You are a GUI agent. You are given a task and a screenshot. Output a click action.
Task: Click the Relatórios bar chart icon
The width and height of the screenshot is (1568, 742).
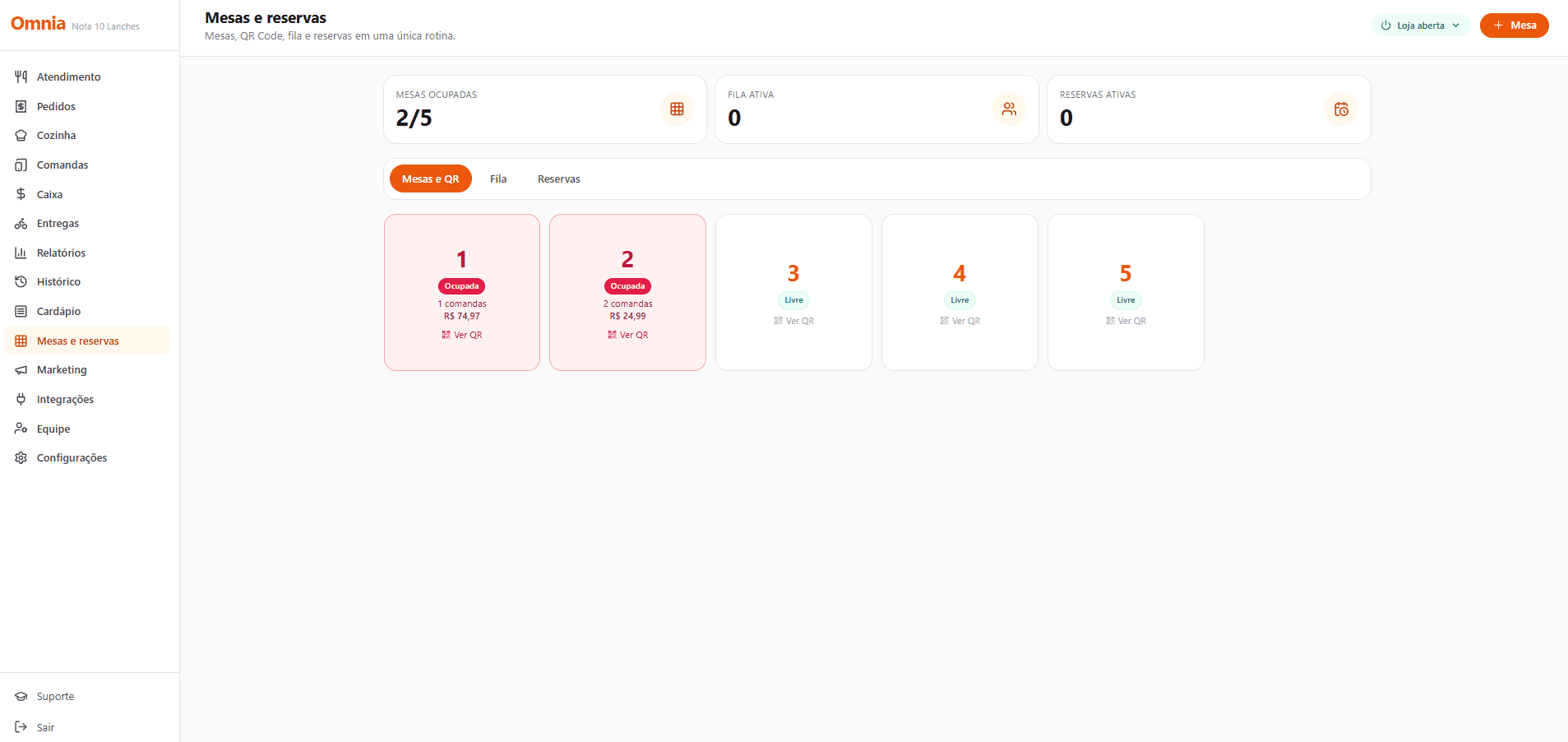coord(21,253)
